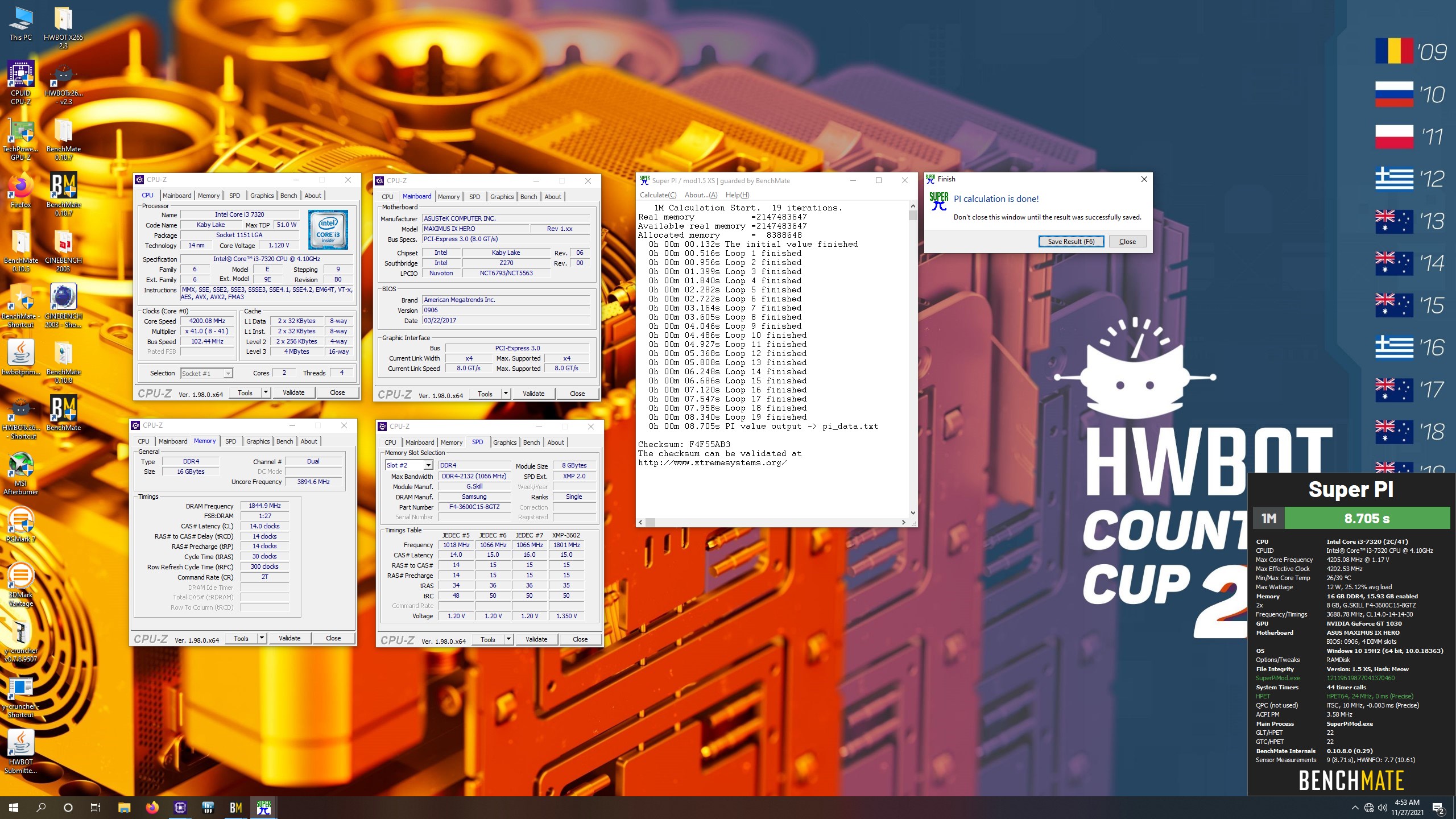Click Super PI horizontal scrollbar right arrow
This screenshot has height=819, width=1456.
903,522
